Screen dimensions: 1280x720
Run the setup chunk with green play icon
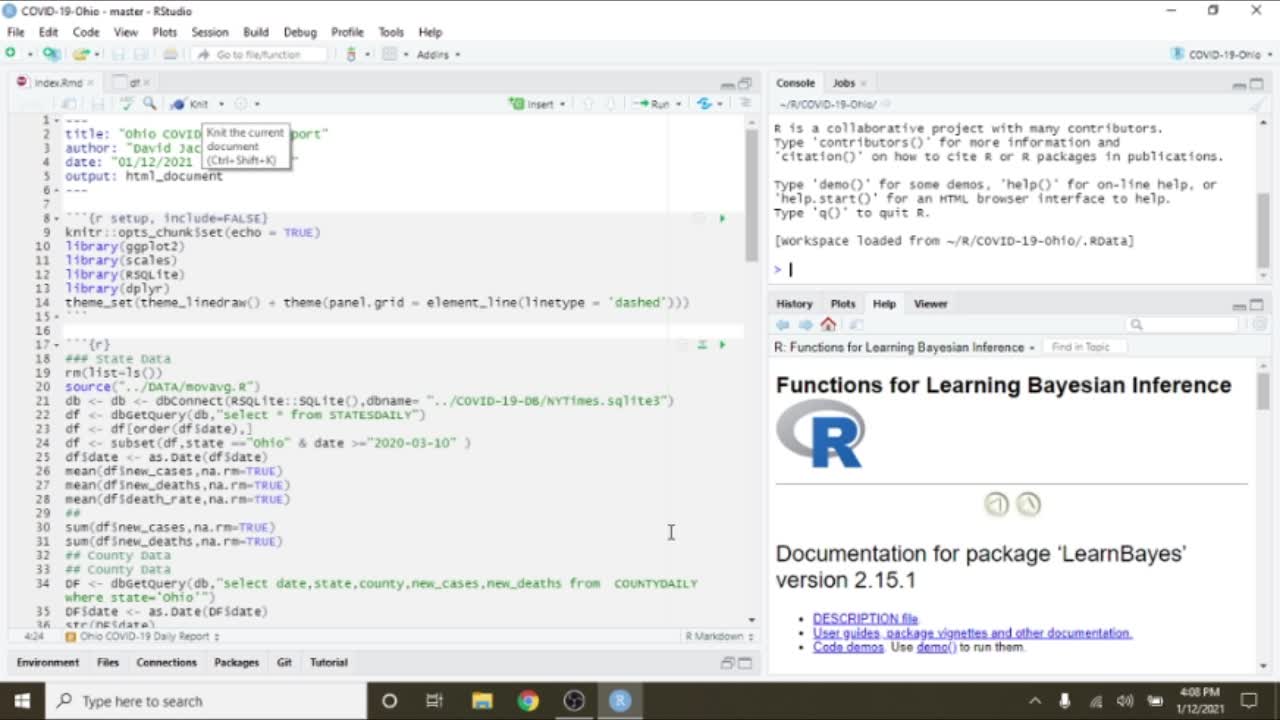pyautogui.click(x=722, y=218)
